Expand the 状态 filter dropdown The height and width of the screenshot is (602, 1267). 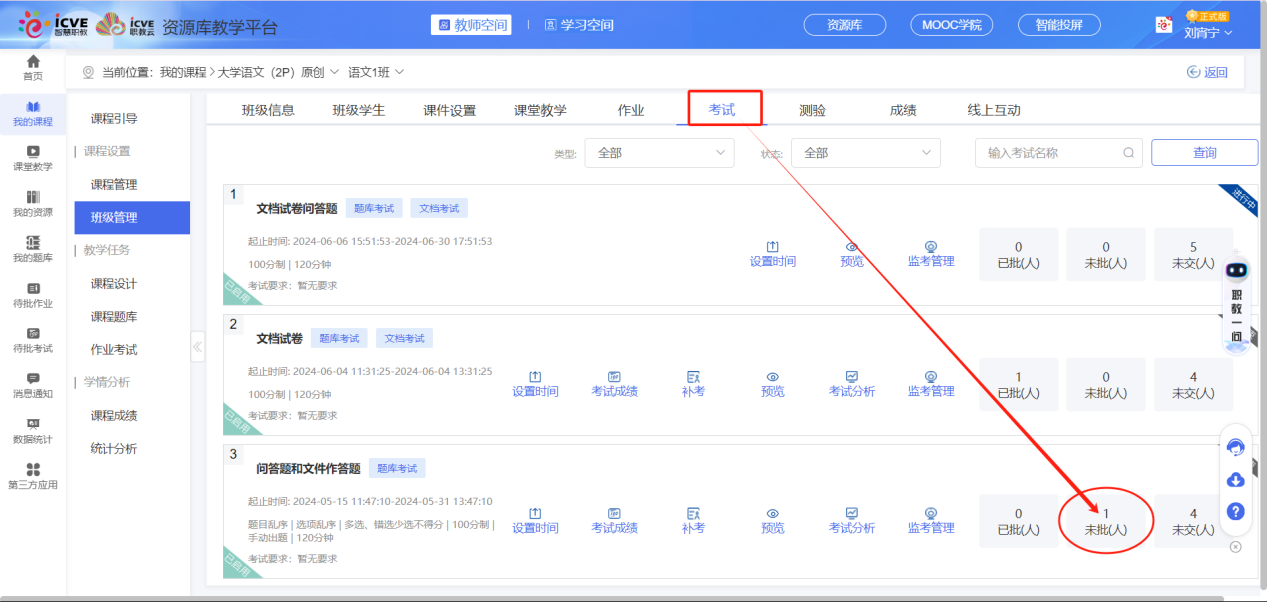click(865, 152)
